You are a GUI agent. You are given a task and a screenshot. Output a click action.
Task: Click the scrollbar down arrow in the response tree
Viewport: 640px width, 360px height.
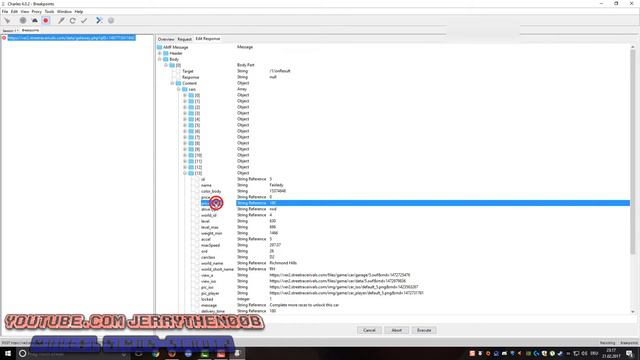633,312
